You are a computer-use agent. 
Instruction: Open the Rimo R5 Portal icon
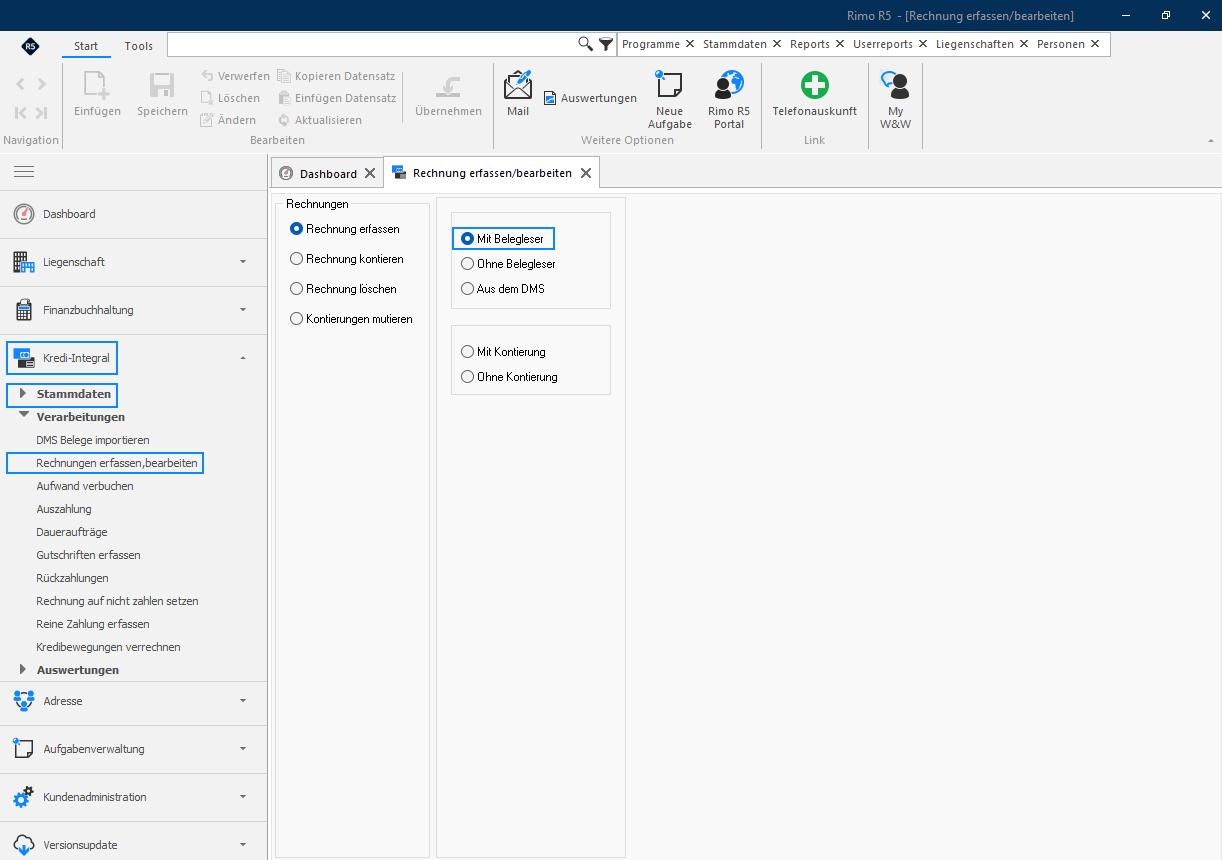coord(729,86)
